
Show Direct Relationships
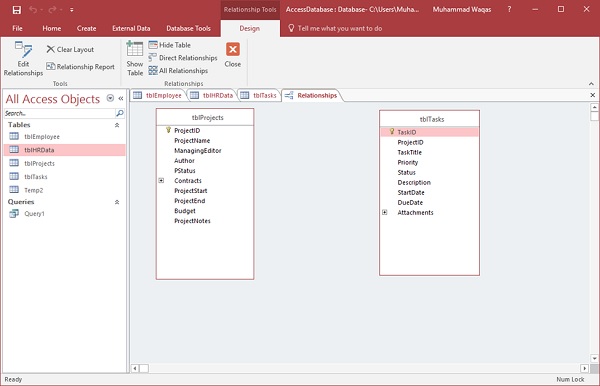[x=183, y=58]
